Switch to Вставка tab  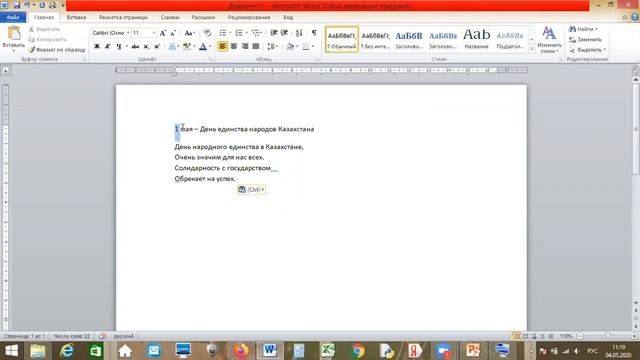(76, 17)
